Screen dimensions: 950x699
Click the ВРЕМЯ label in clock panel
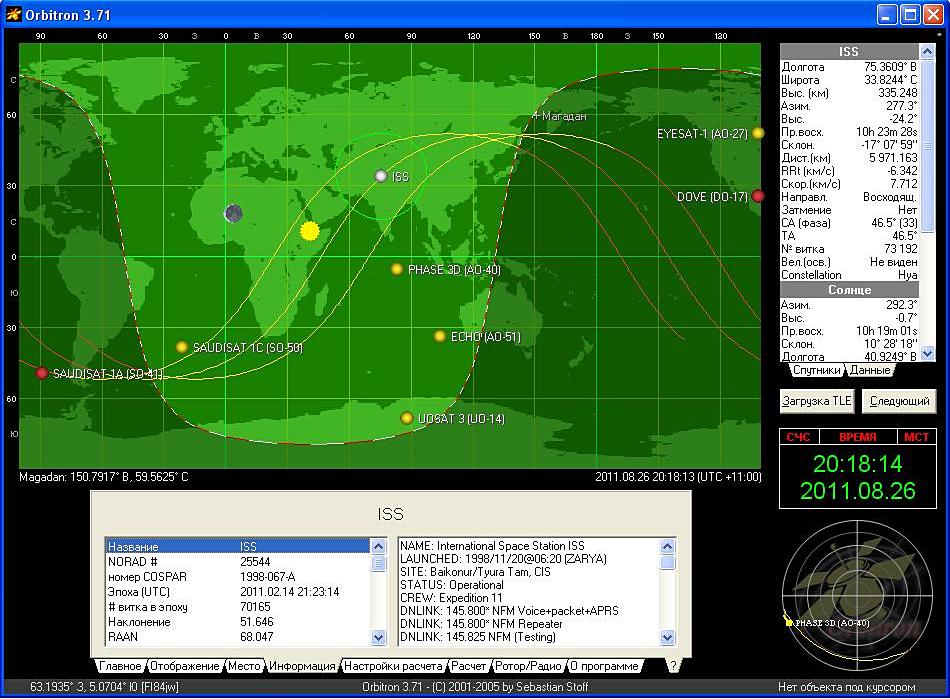click(857, 437)
